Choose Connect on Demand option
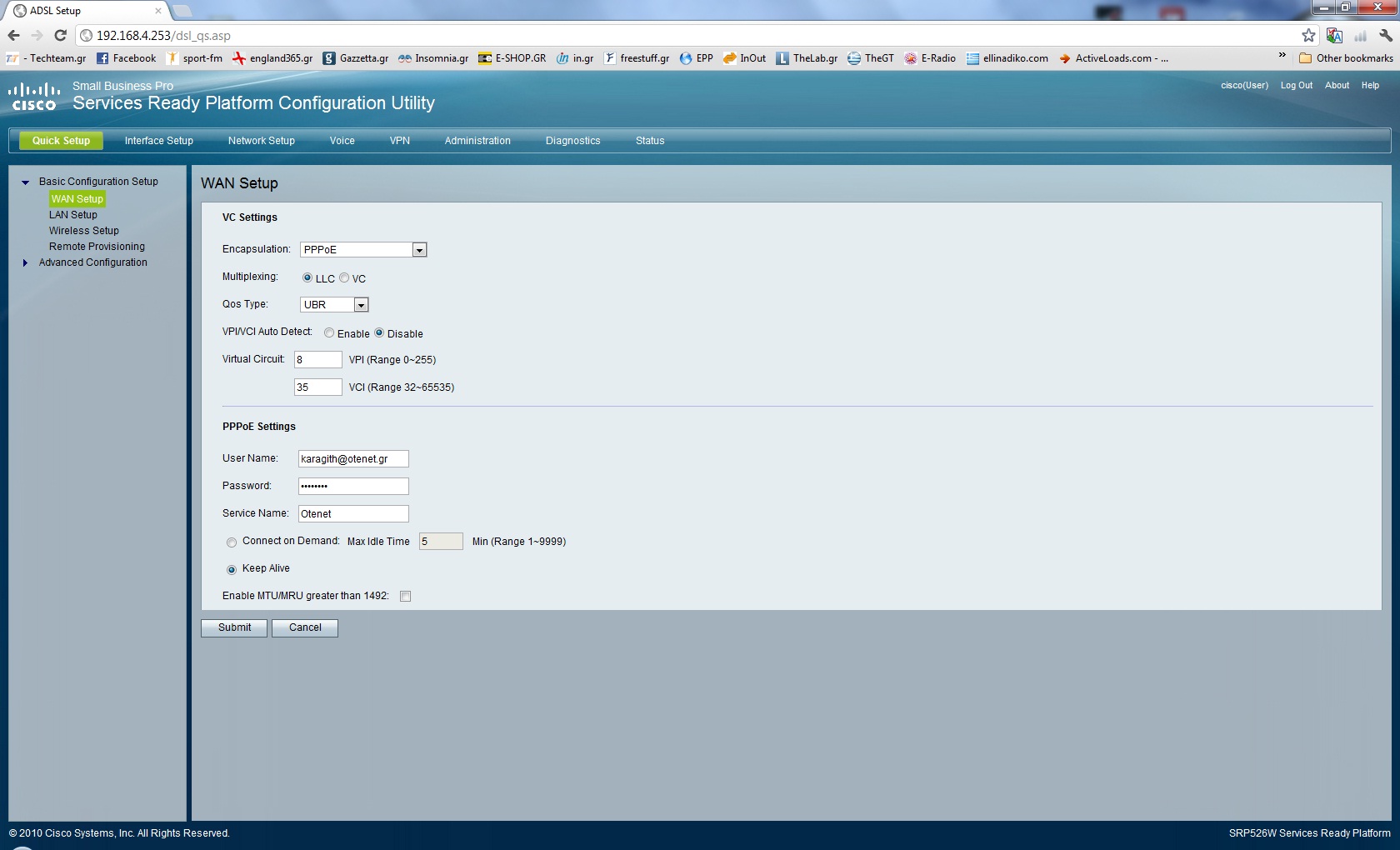This screenshot has height=850, width=1400. (232, 542)
